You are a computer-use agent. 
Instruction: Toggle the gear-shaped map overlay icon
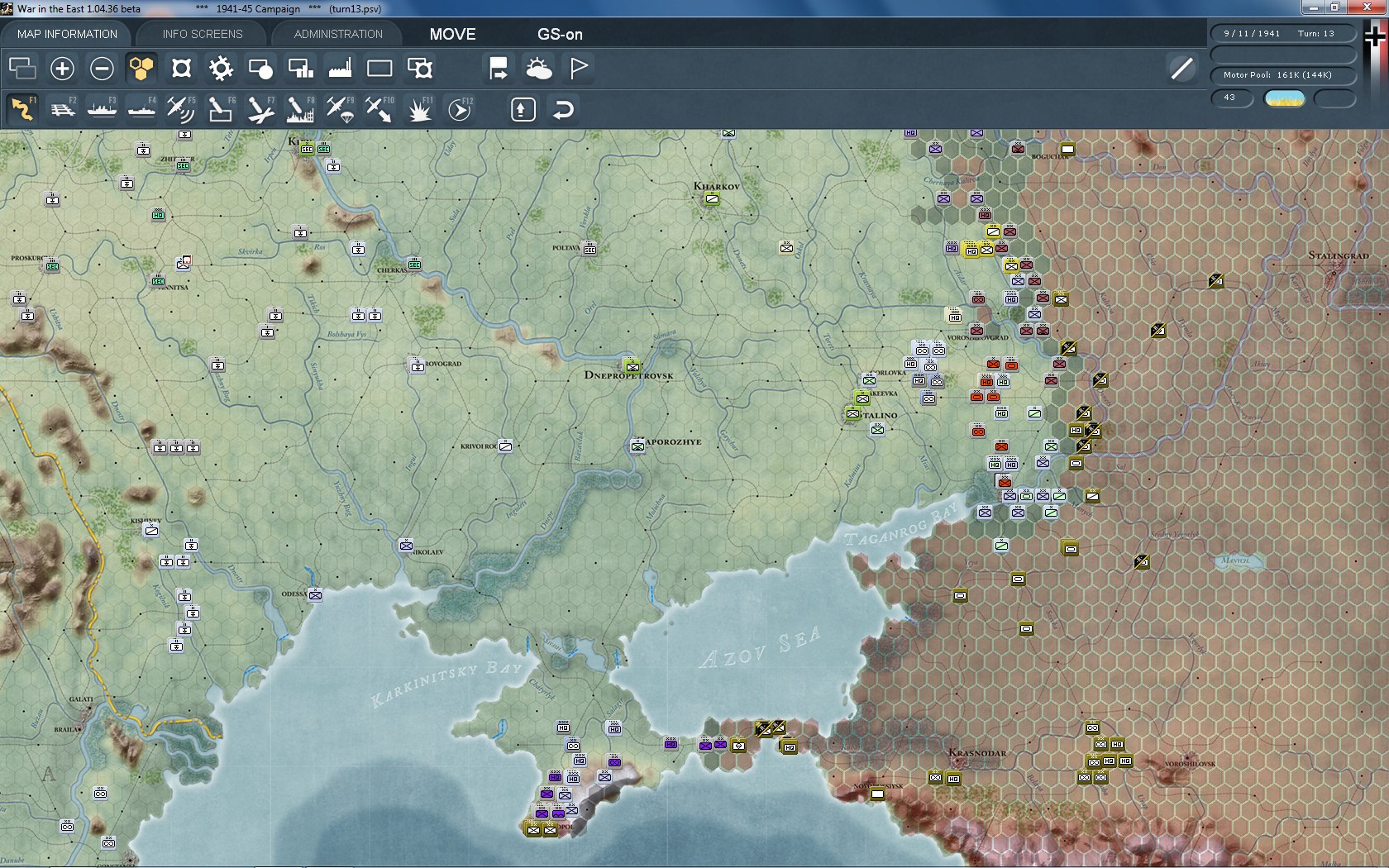pos(221,68)
